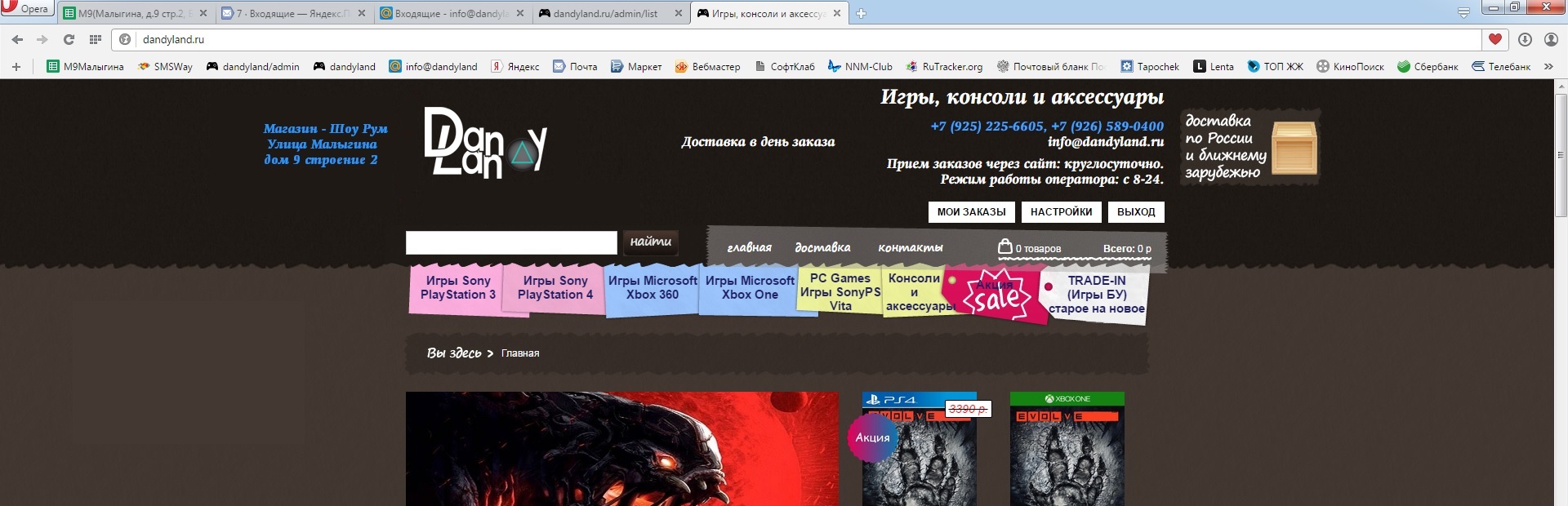This screenshot has height=506, width=1568.
Task: Click the info@dandyland.ru email link
Action: click(1106, 142)
